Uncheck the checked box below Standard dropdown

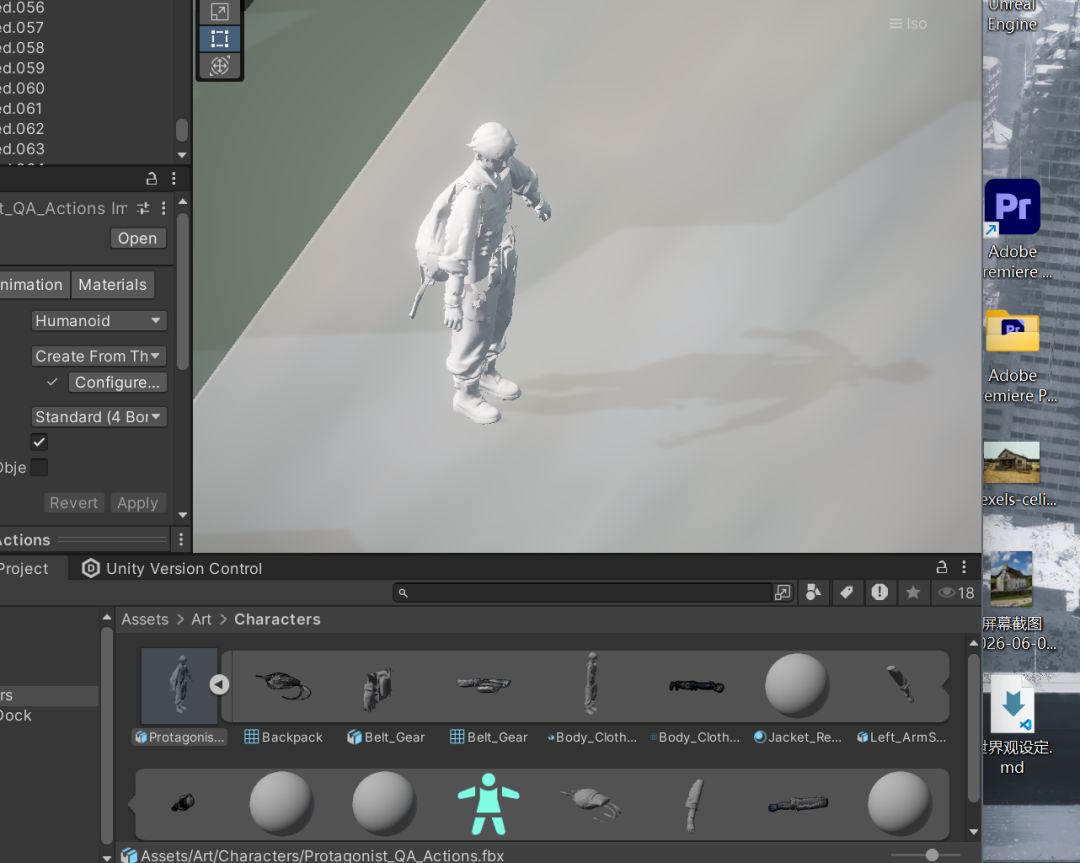pos(39,442)
